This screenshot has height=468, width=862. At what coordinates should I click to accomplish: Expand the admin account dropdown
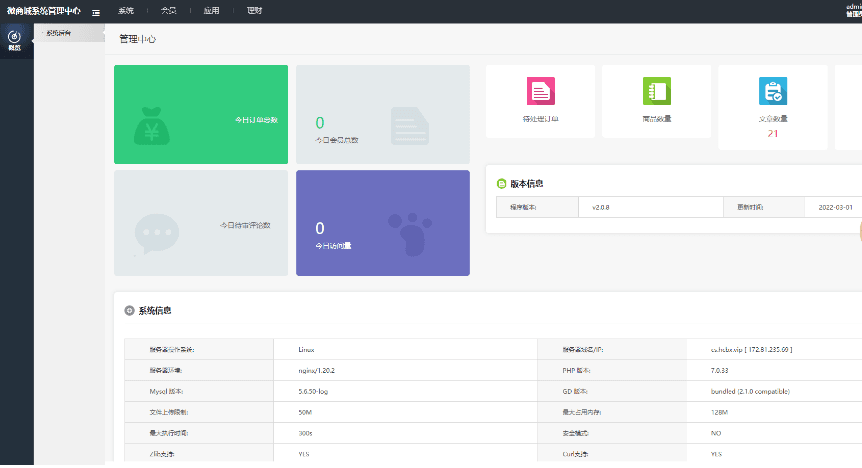pyautogui.click(x=852, y=11)
